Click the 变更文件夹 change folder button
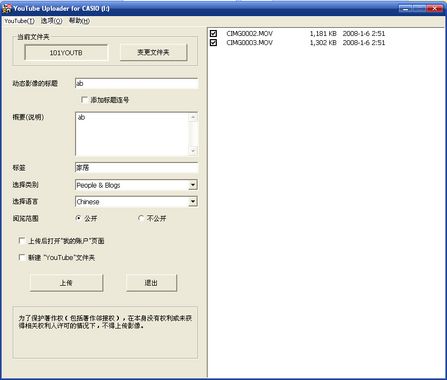Viewport: 447px width, 380px height. pos(153,53)
